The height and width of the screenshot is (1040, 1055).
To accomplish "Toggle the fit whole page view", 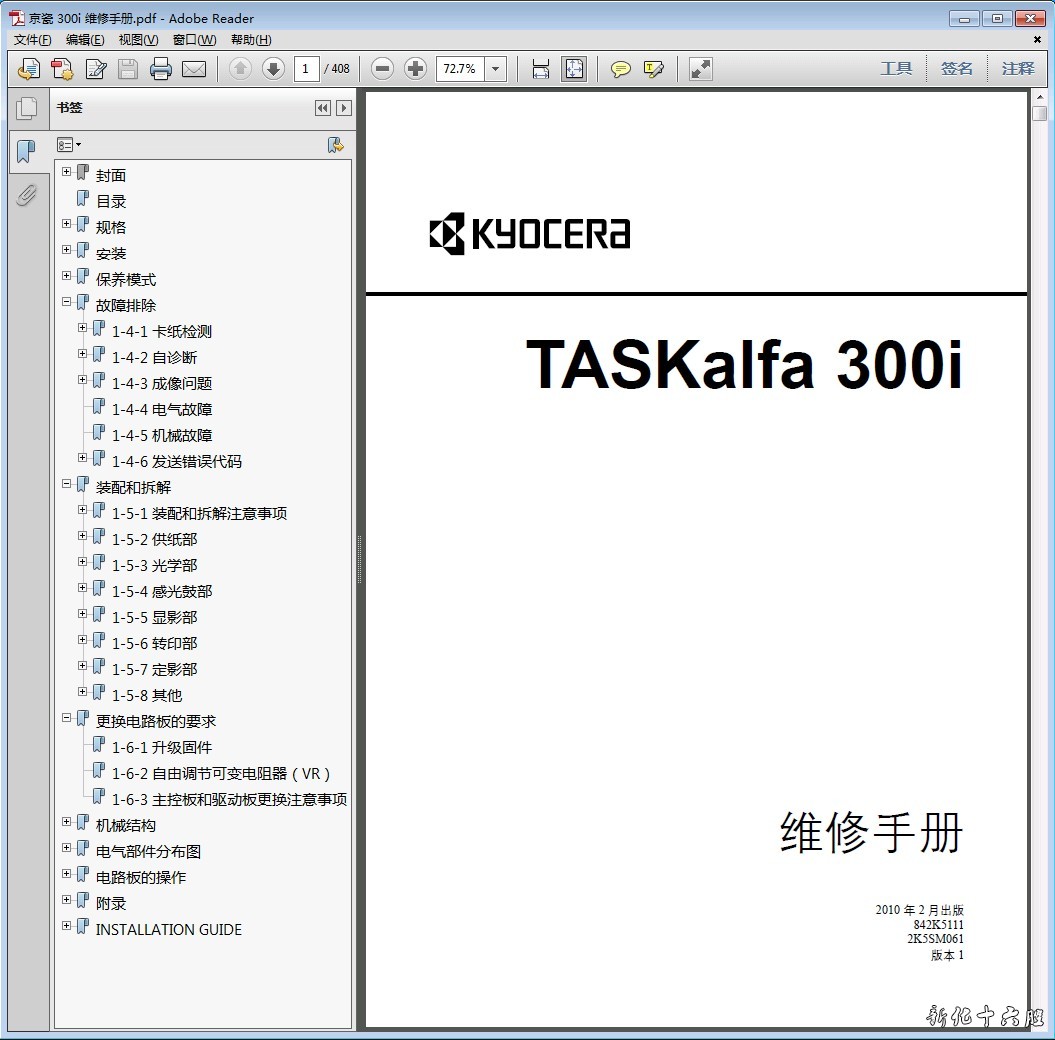I will pyautogui.click(x=574, y=69).
